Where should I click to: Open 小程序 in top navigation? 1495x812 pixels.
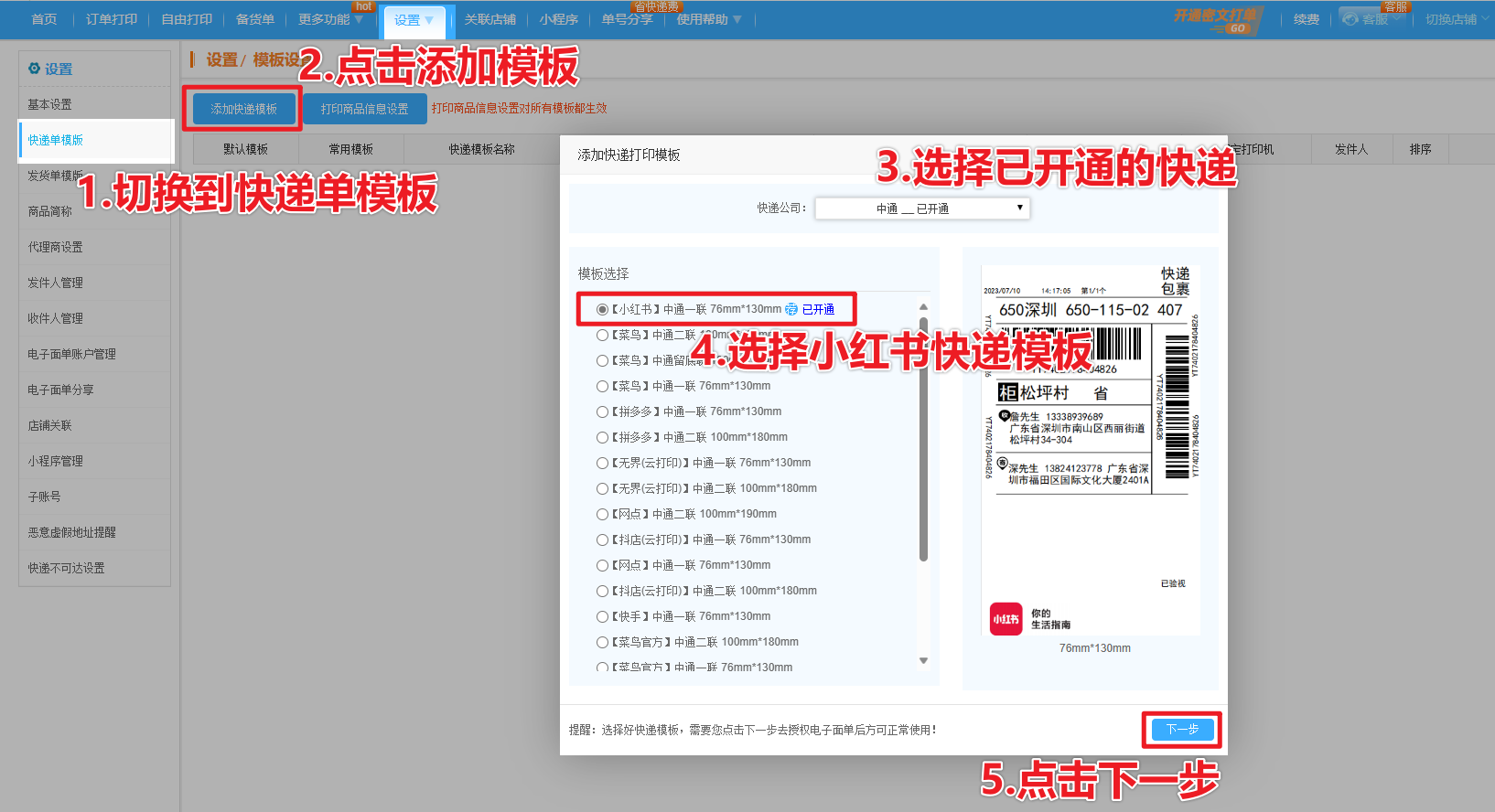(559, 19)
